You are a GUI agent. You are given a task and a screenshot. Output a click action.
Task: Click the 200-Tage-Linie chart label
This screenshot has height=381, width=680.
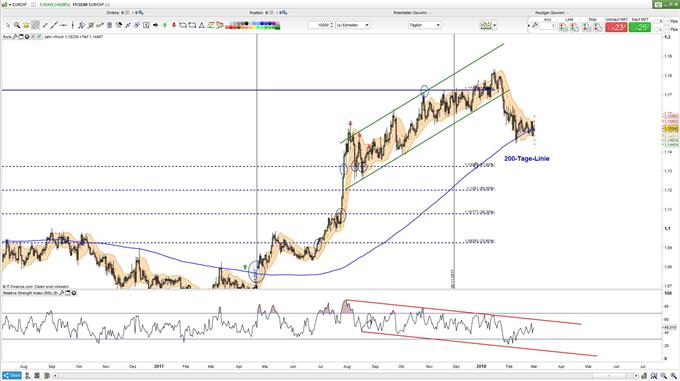click(526, 159)
